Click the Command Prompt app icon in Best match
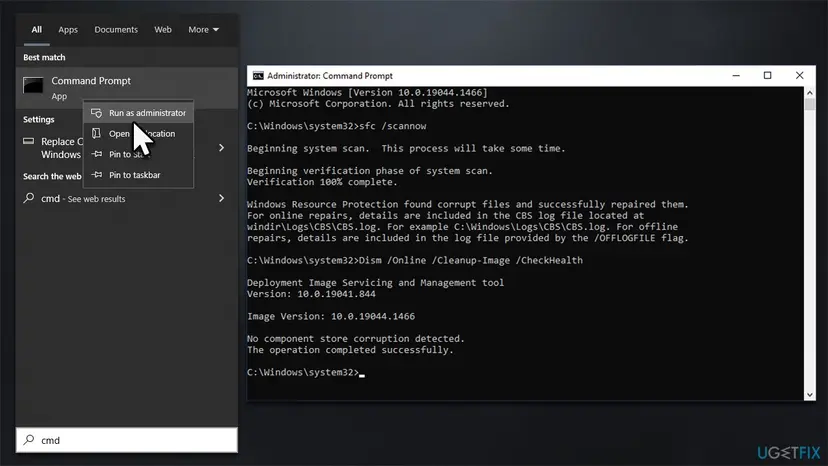This screenshot has width=828, height=466. (33, 85)
